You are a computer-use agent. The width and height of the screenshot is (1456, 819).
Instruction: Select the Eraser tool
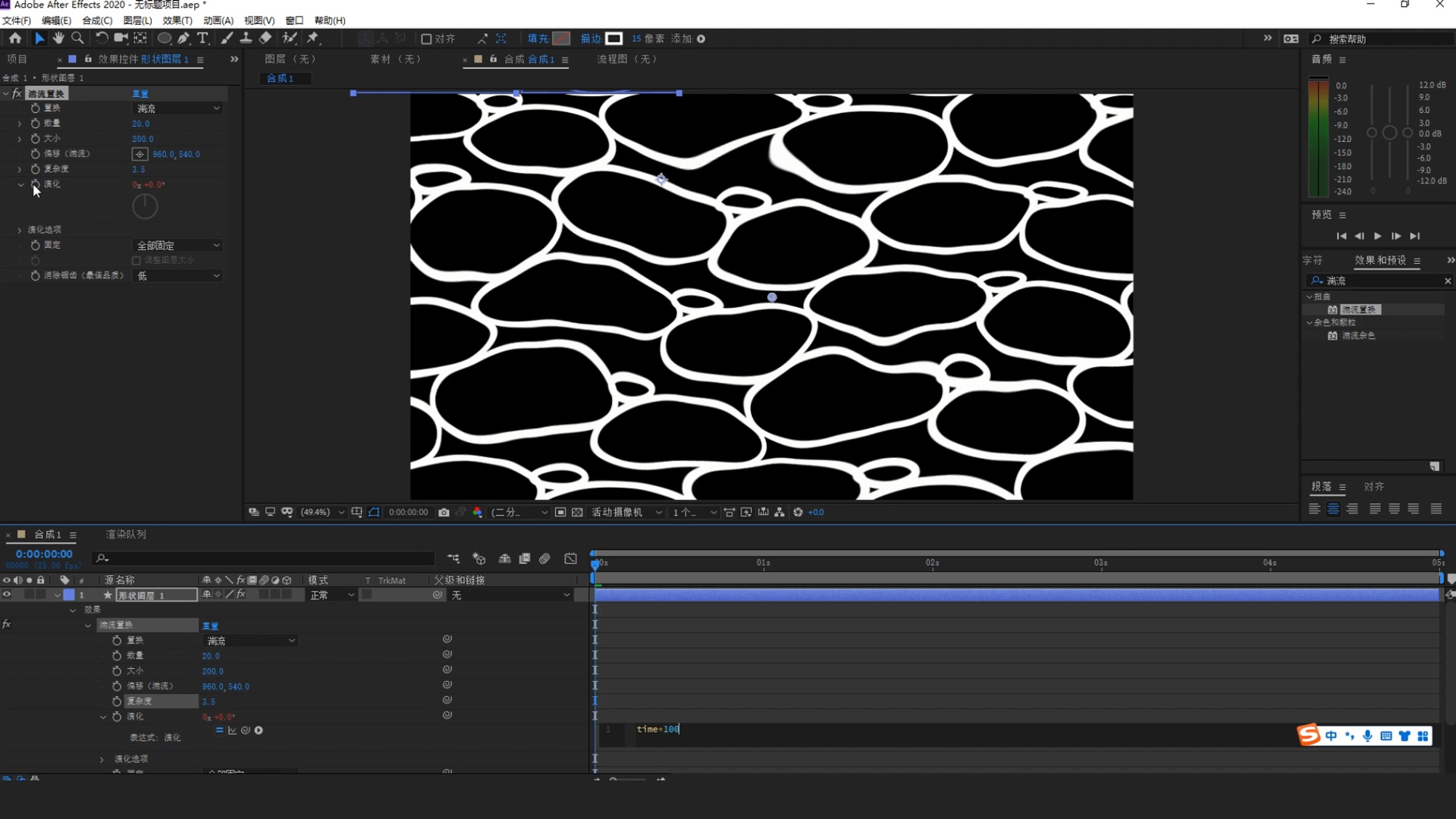point(265,38)
